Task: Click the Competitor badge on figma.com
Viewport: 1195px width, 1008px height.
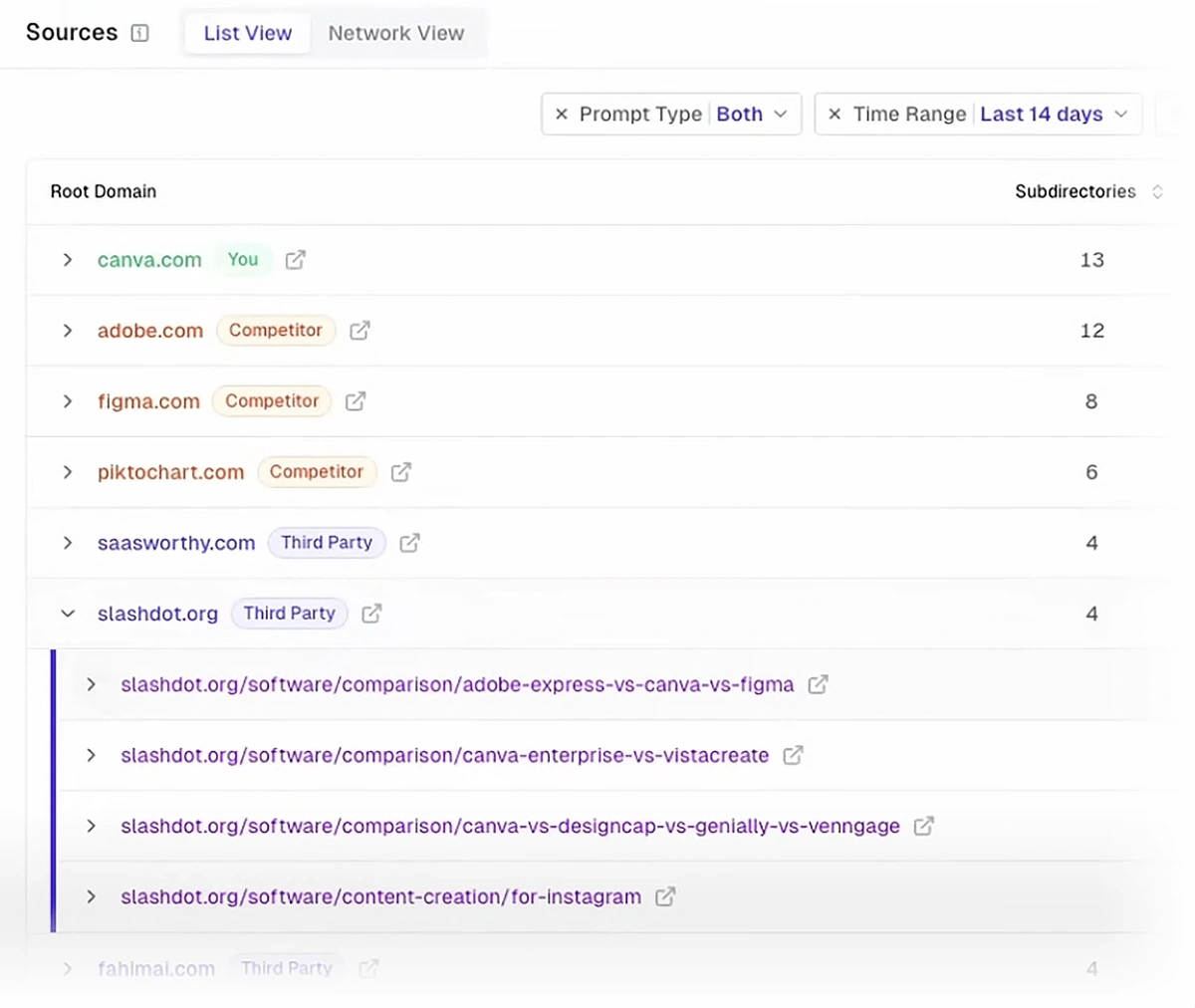Action: tap(272, 401)
